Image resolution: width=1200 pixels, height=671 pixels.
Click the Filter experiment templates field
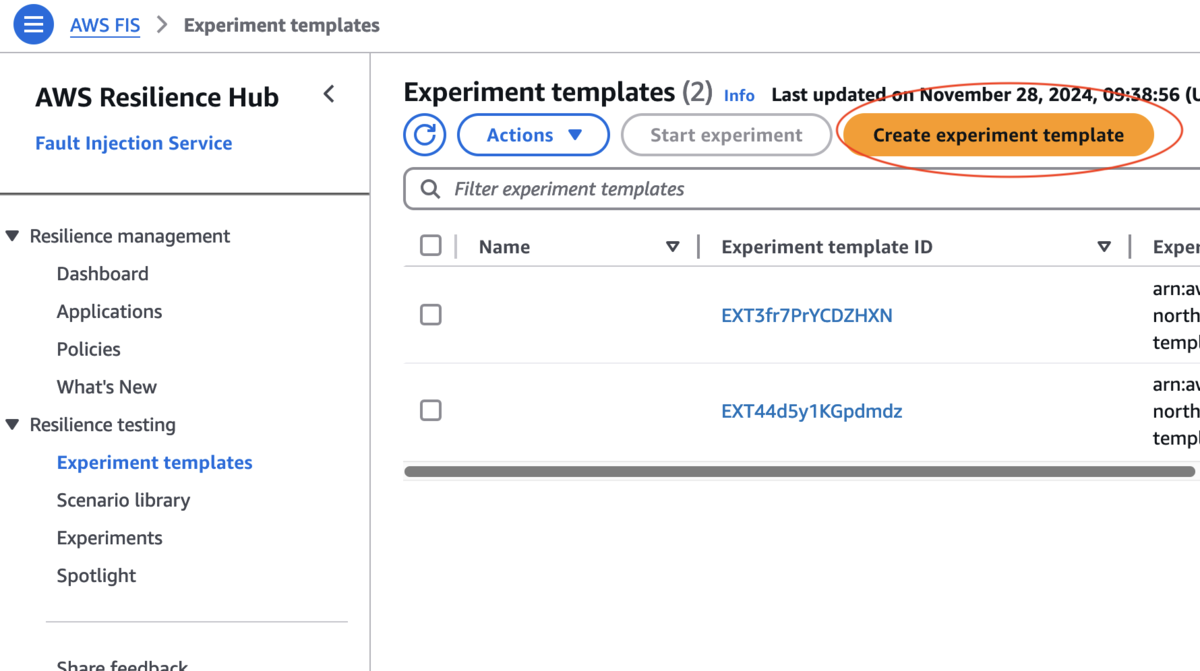tap(800, 189)
